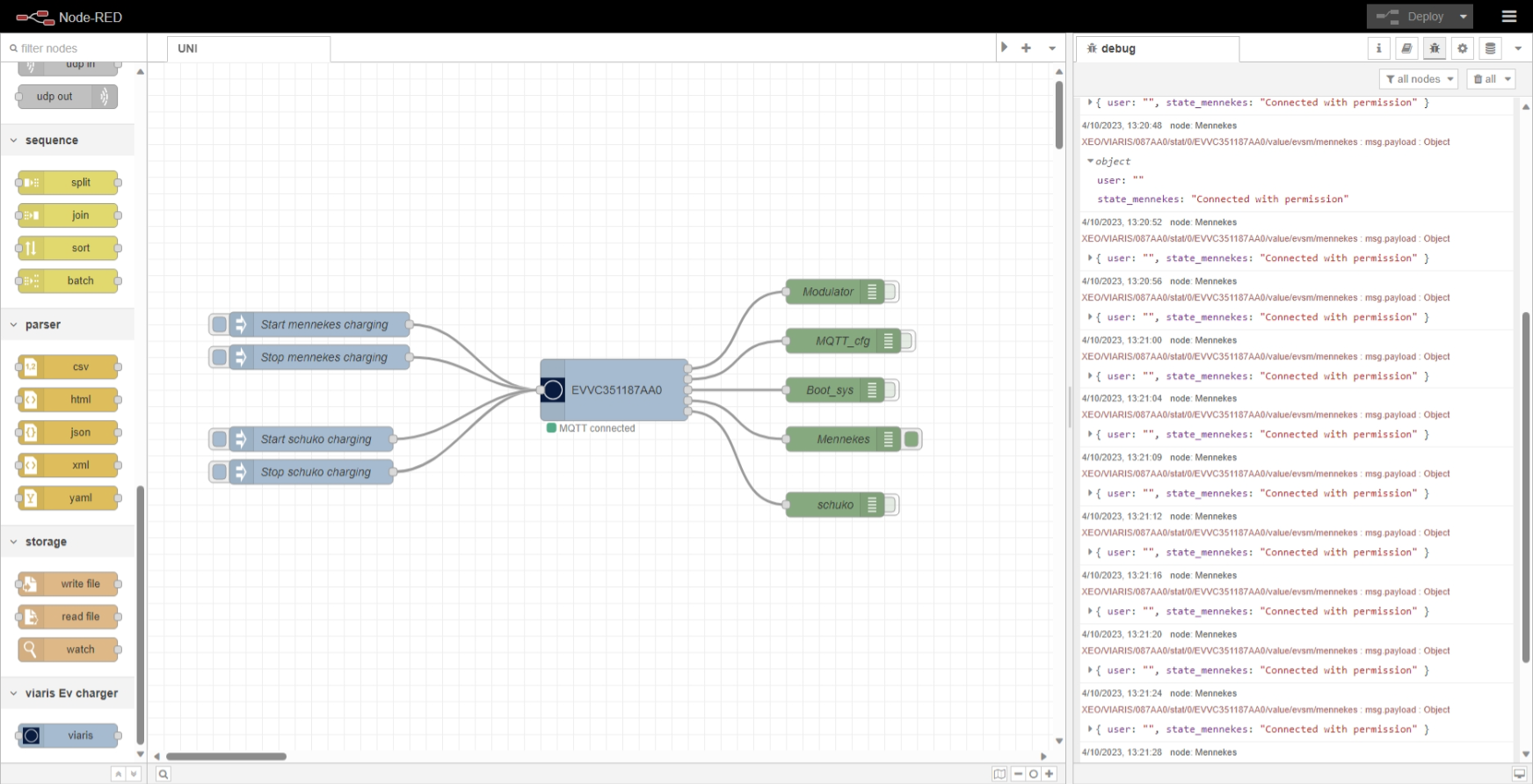The image size is (1533, 784).
Task: Open clear options dropdown arrow
Action: (x=1508, y=79)
